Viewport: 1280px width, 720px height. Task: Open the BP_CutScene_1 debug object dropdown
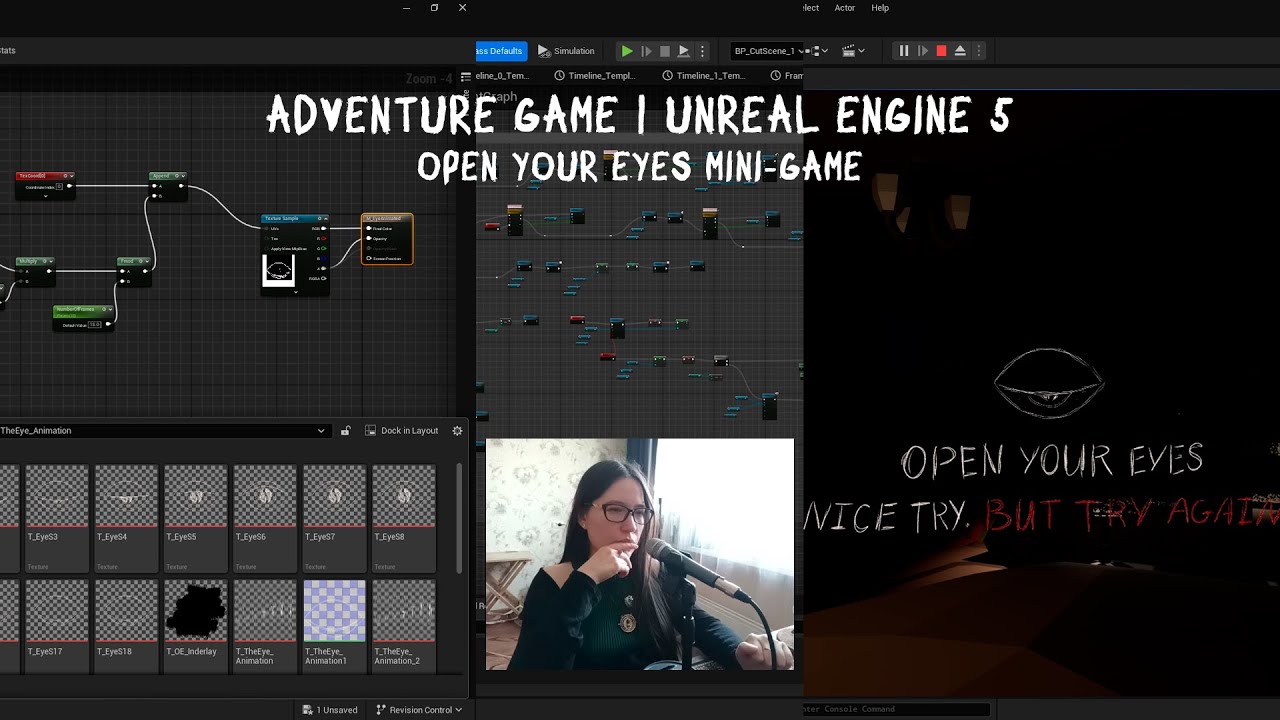tap(767, 51)
